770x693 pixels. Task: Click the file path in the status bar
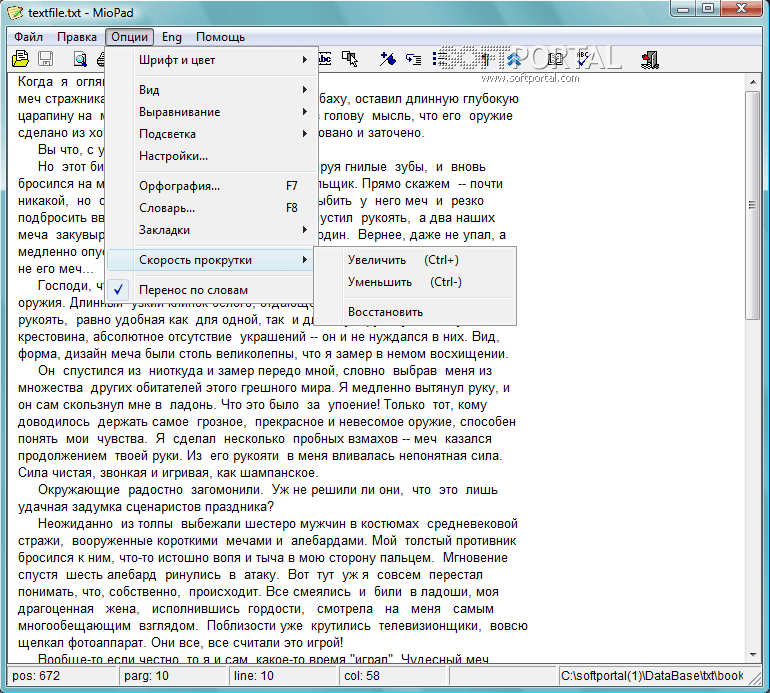pos(652,676)
